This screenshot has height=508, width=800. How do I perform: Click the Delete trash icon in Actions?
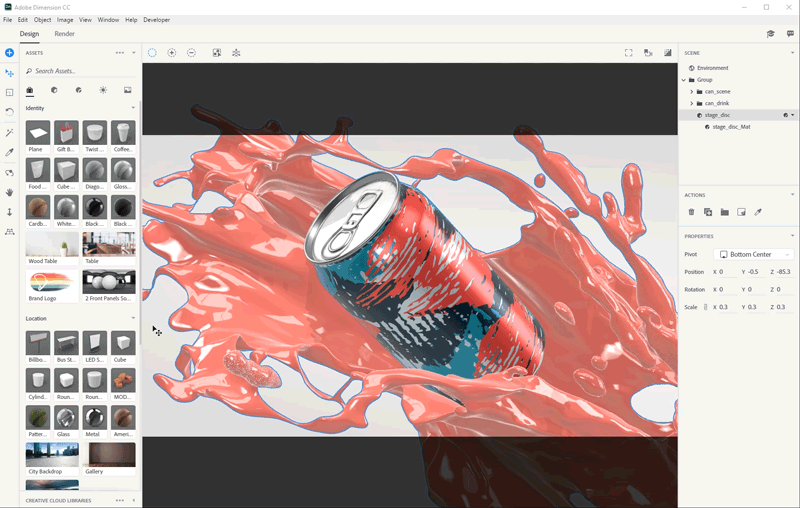[691, 212]
